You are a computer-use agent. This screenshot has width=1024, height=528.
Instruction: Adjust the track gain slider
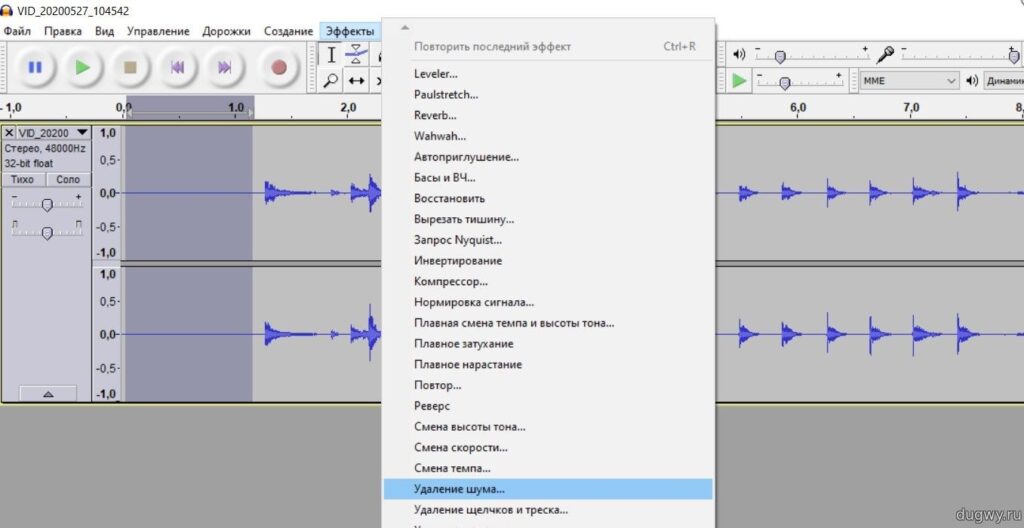46,205
